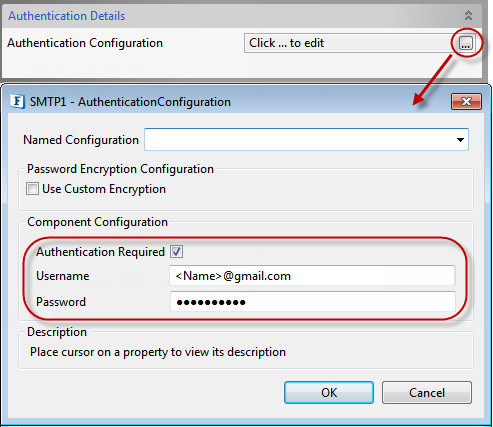The image size is (493, 427).
Task: Dismiss the dialog with Cancel button
Action: [x=427, y=393]
